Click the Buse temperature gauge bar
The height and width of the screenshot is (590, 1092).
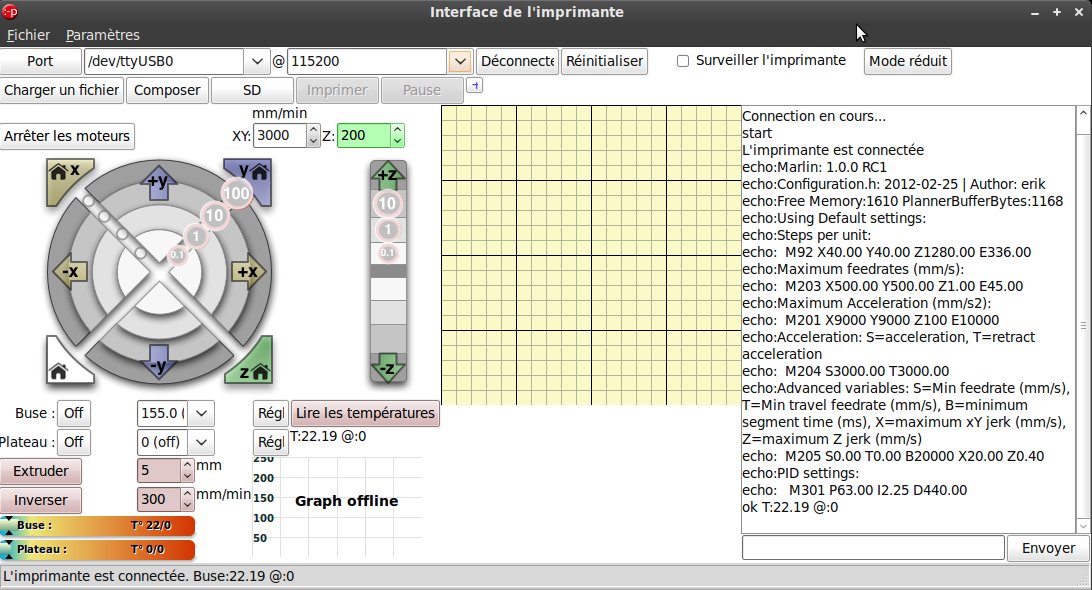[99, 525]
